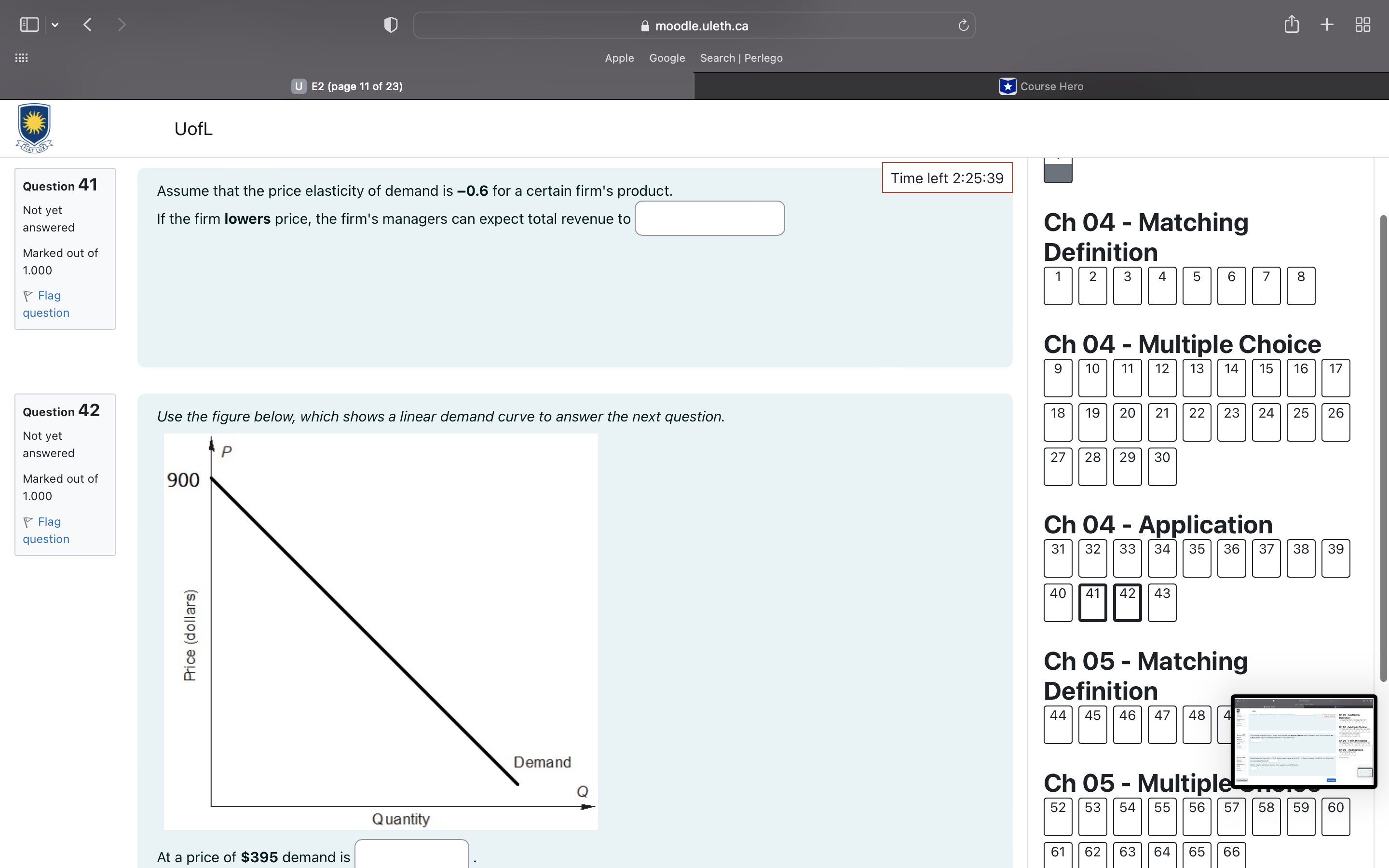
Task: Show the tab overview grid icon
Action: pyautogui.click(x=1362, y=25)
